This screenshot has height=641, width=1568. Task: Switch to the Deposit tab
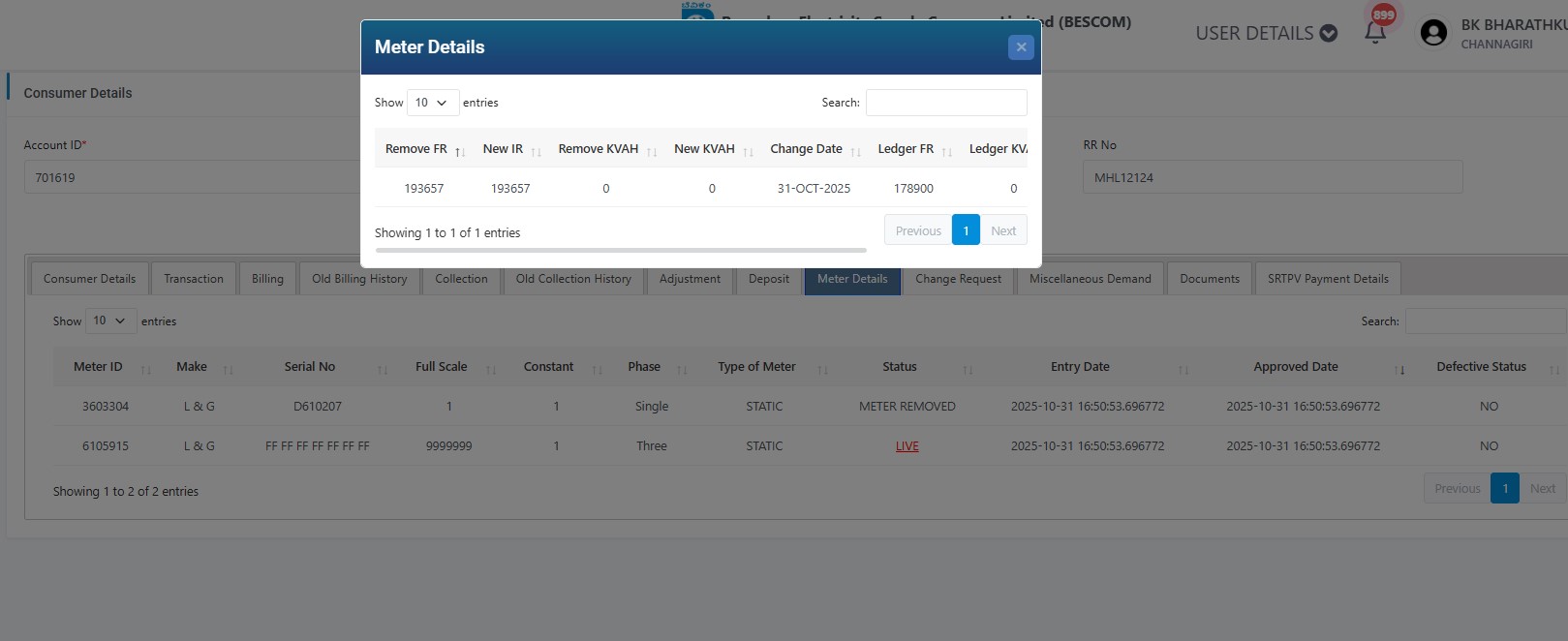(x=769, y=279)
